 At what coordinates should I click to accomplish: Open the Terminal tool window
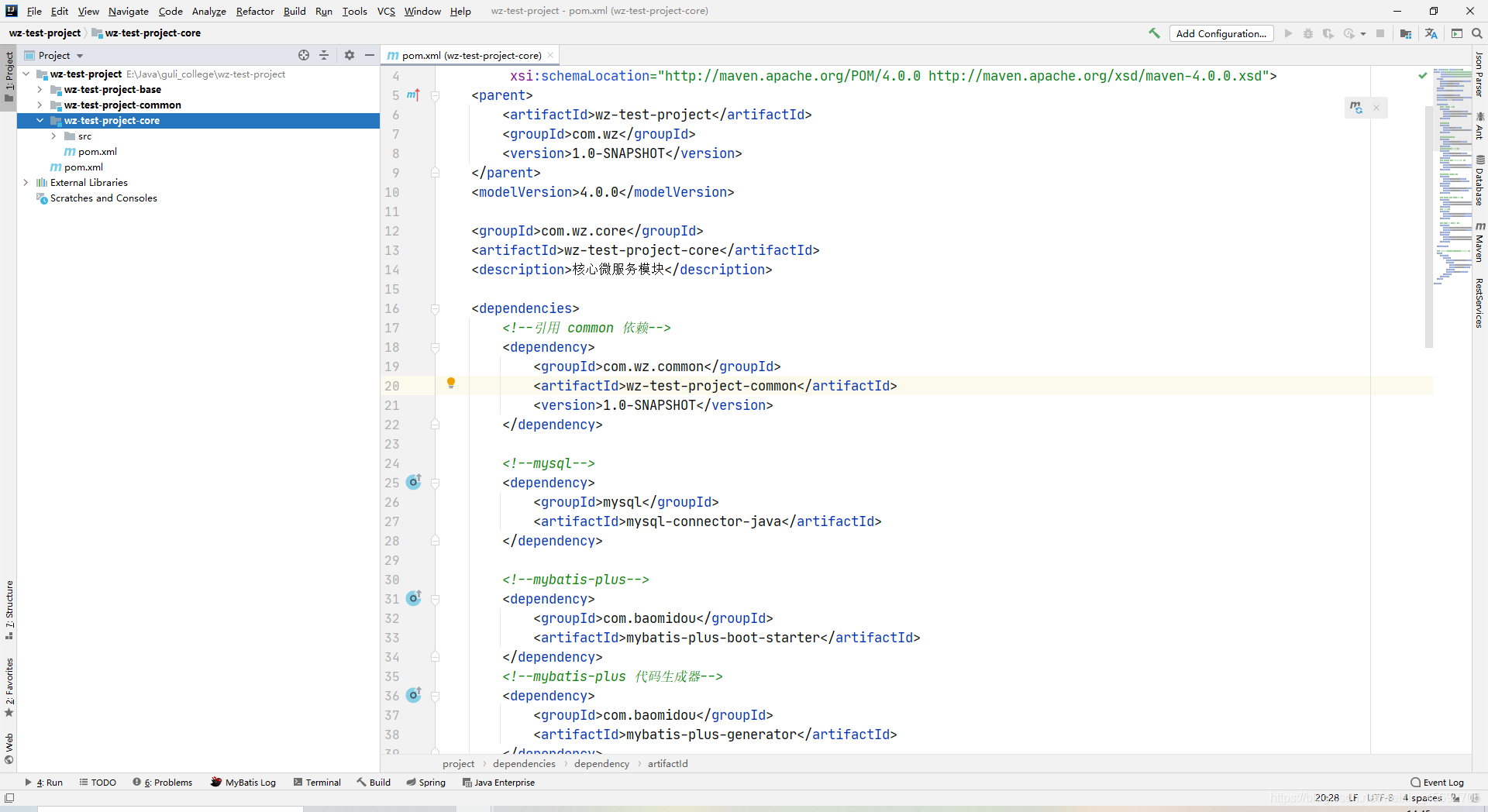point(317,783)
